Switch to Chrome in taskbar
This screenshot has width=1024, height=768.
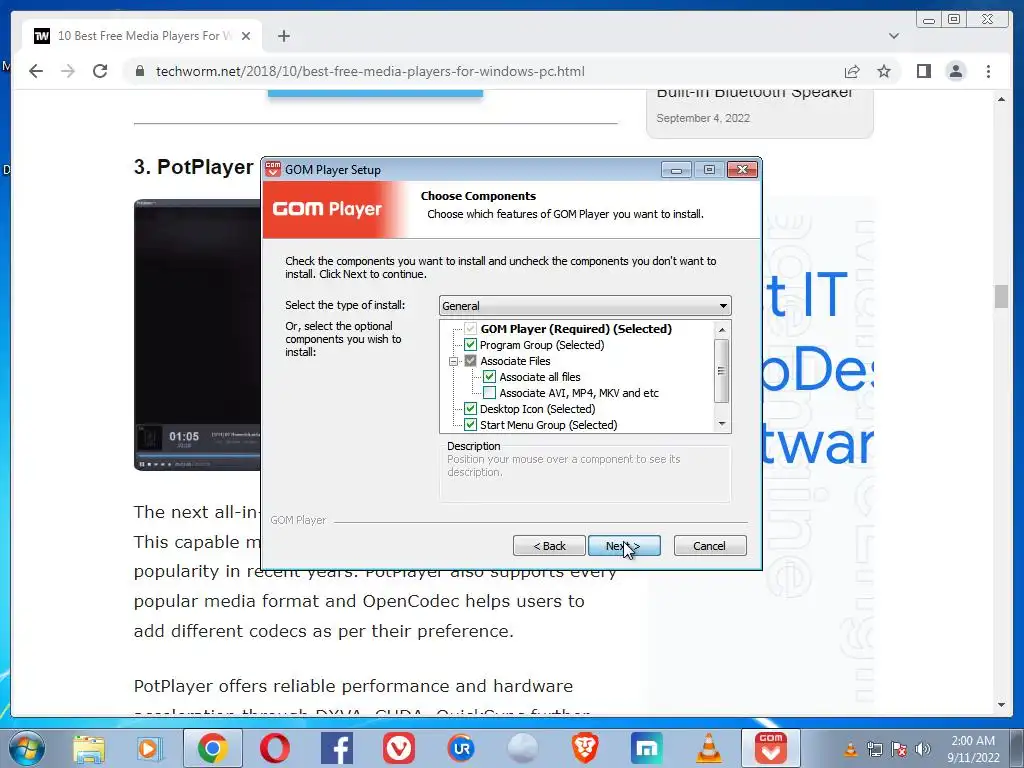(x=212, y=749)
